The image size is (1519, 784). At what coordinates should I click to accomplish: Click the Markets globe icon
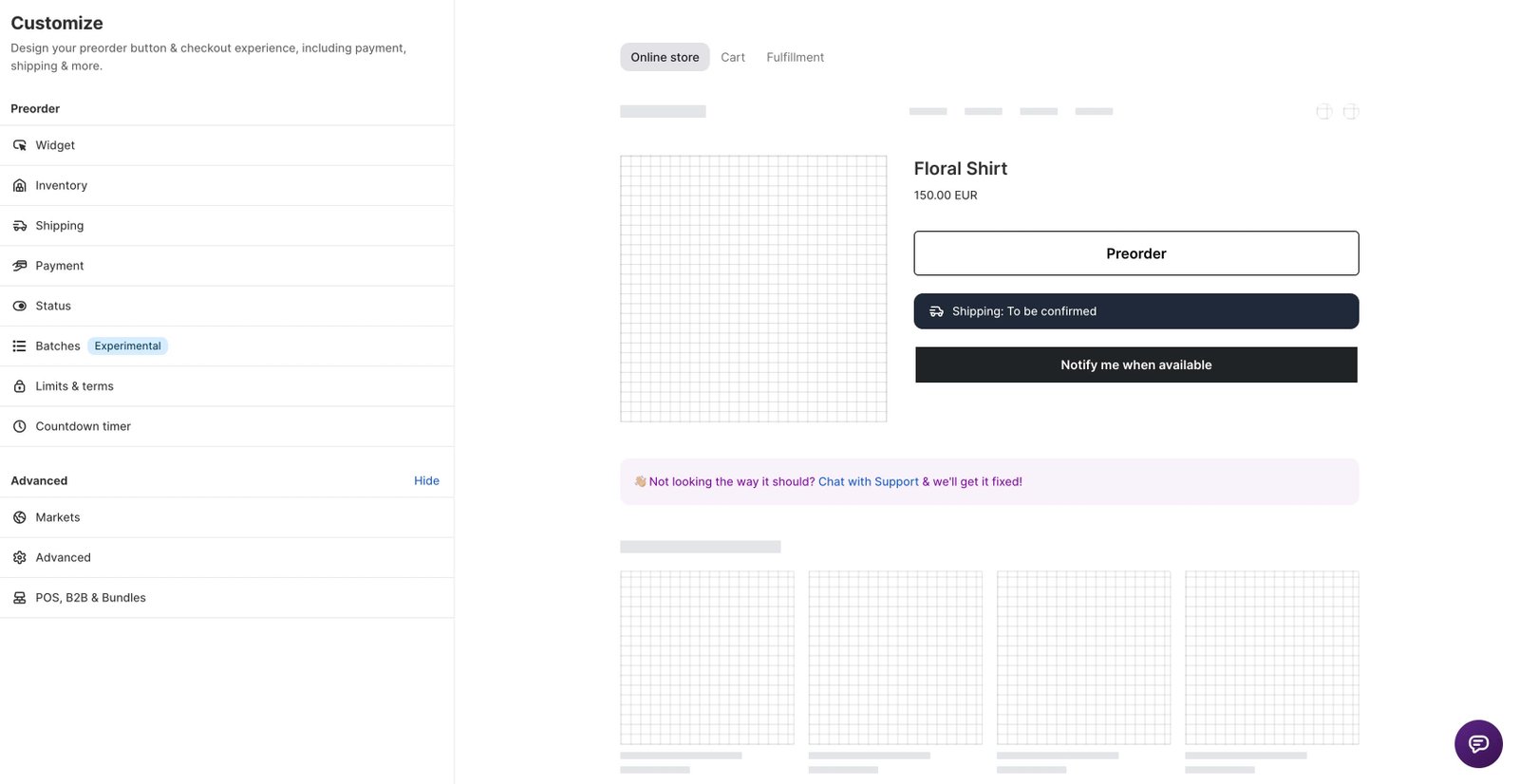(19, 517)
